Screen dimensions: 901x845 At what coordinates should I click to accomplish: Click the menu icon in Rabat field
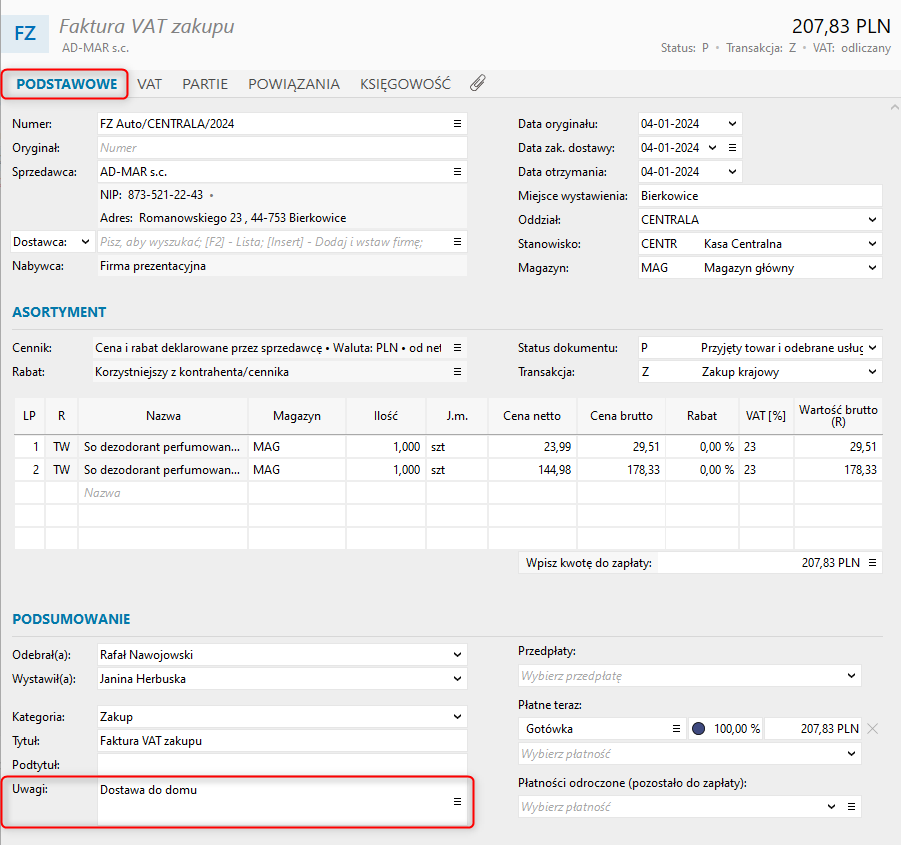coord(457,372)
